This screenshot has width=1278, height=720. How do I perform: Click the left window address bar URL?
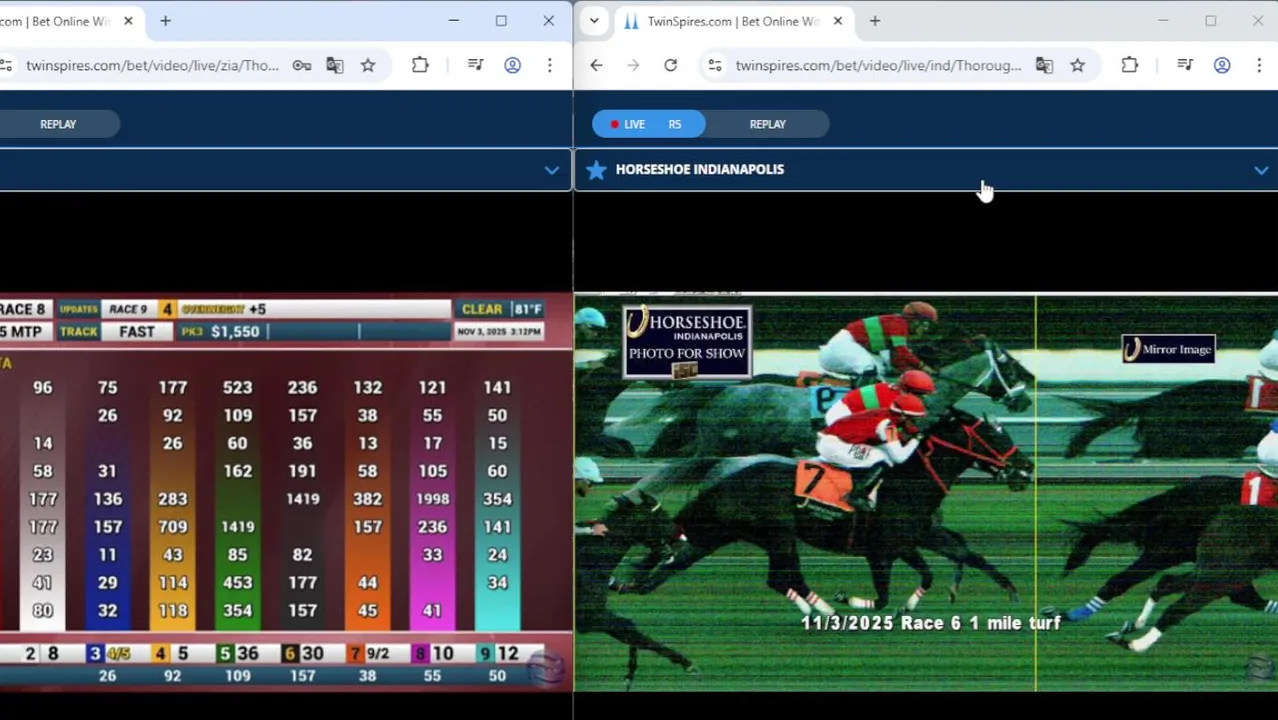point(152,65)
